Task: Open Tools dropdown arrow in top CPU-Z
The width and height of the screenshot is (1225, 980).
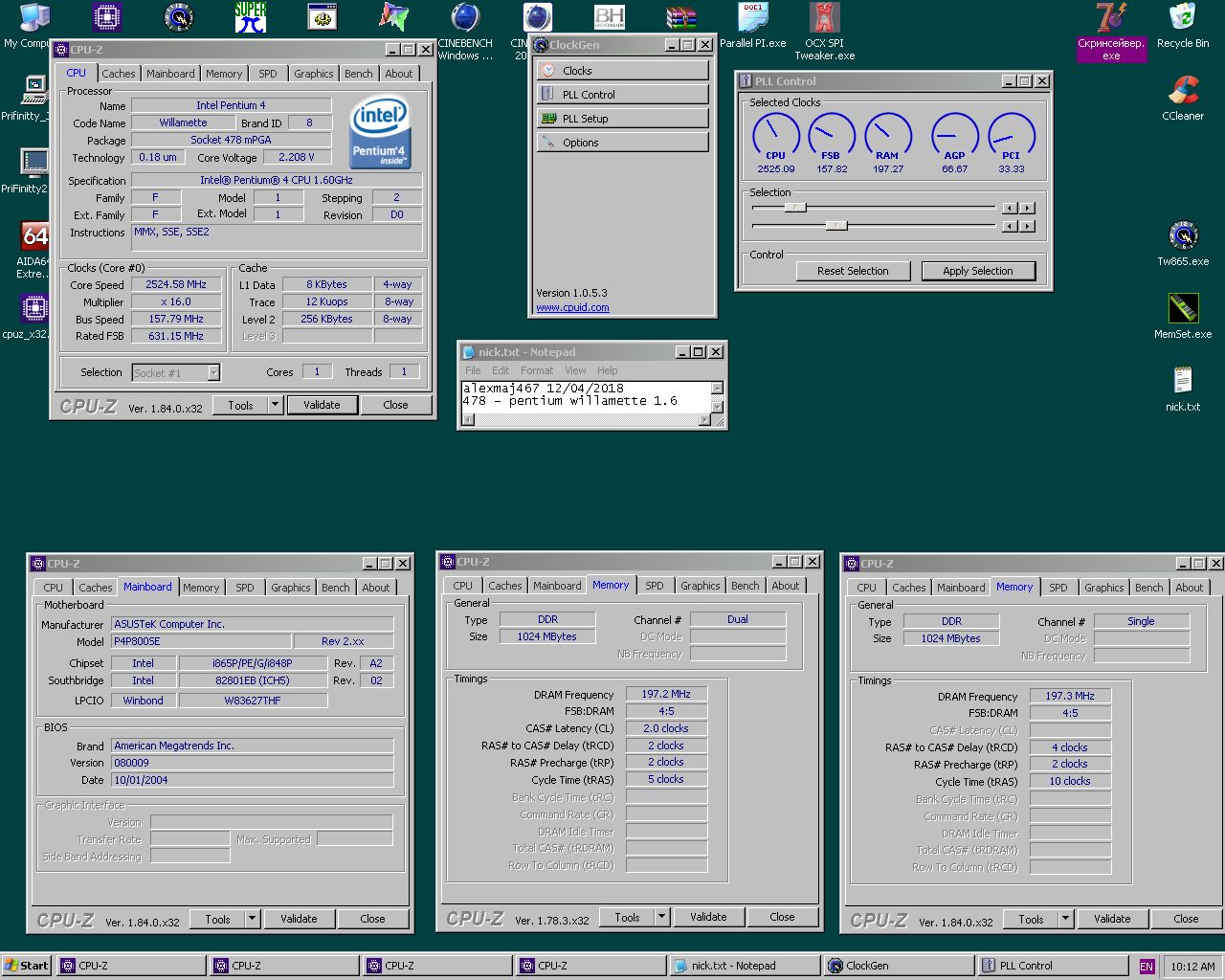Action: pos(275,405)
